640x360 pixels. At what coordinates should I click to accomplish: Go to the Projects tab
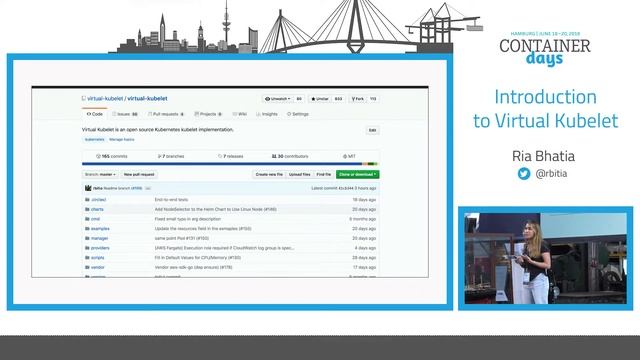208,114
